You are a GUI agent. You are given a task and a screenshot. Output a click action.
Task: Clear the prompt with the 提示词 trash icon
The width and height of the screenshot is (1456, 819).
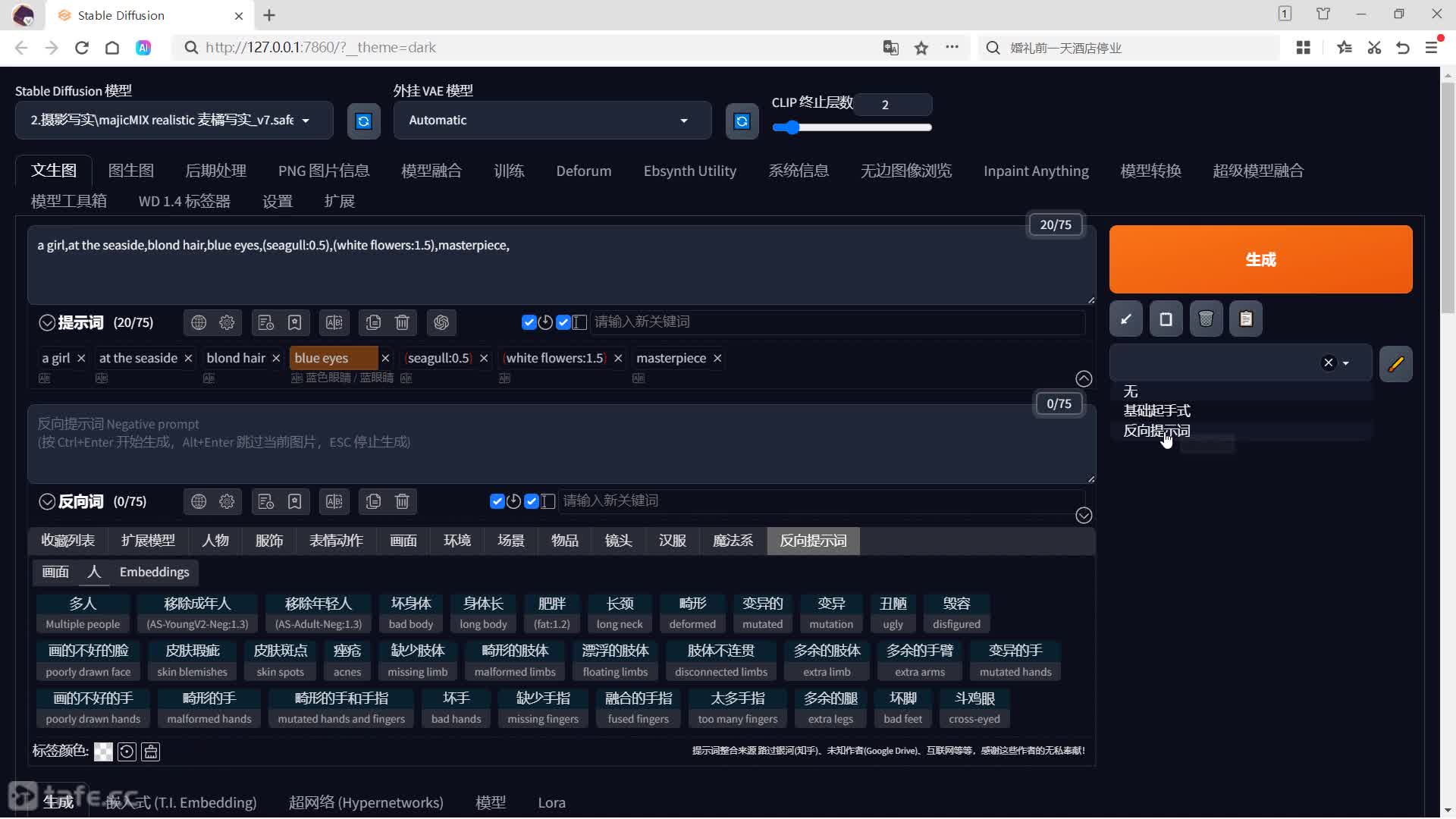(403, 322)
